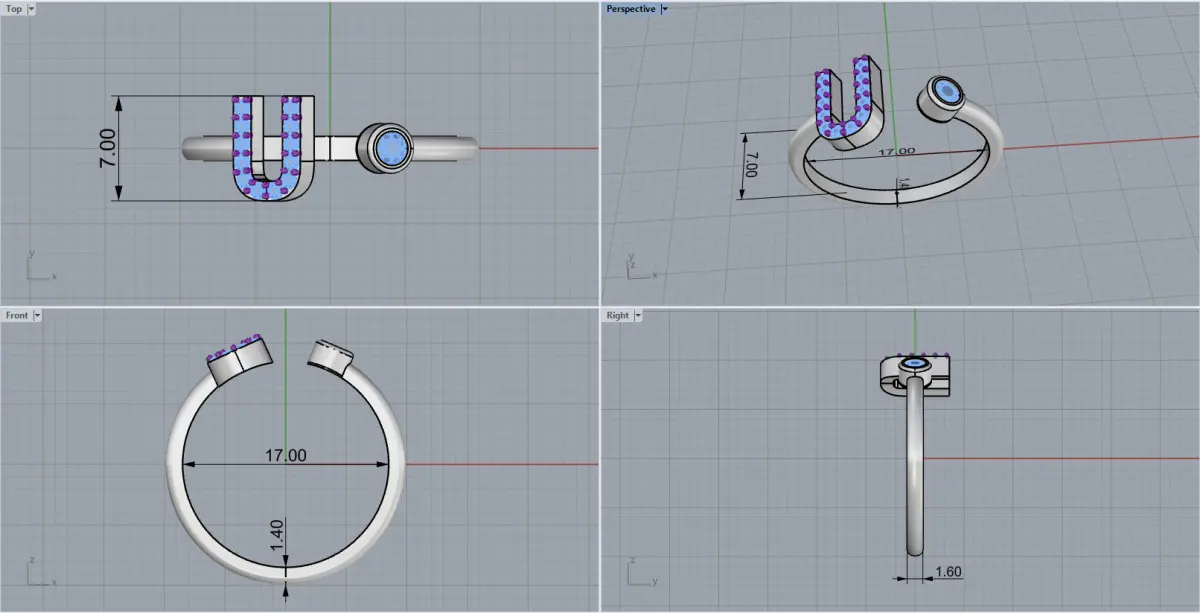
Task: Activate the Perspective viewport title label
Action: pos(631,9)
